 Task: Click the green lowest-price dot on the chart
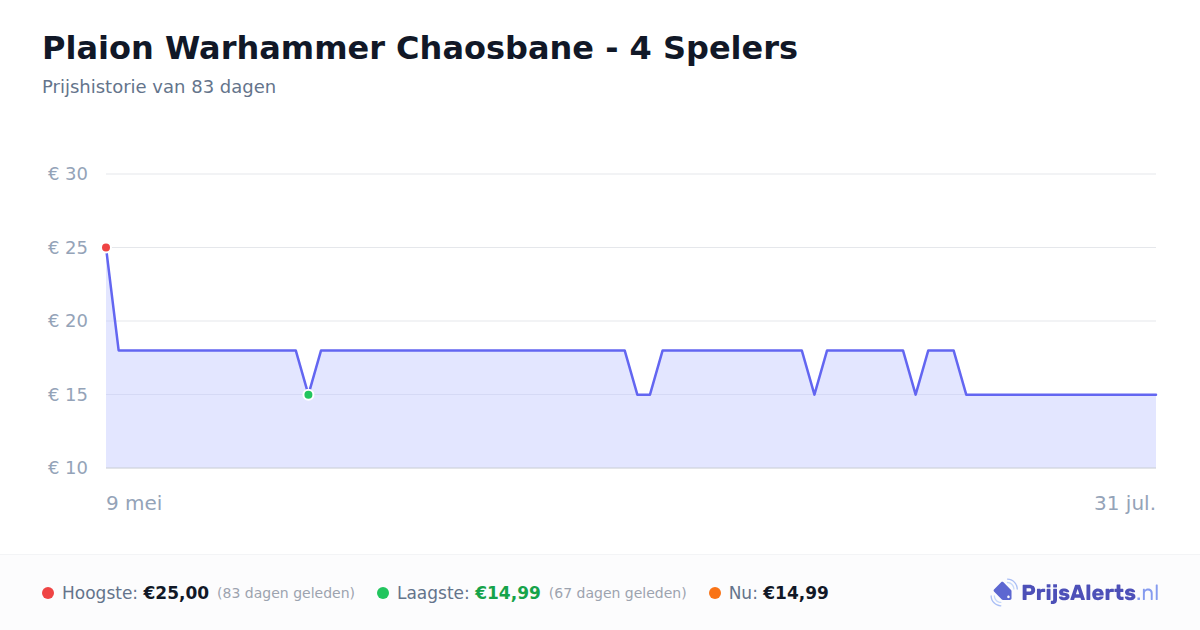(x=308, y=395)
